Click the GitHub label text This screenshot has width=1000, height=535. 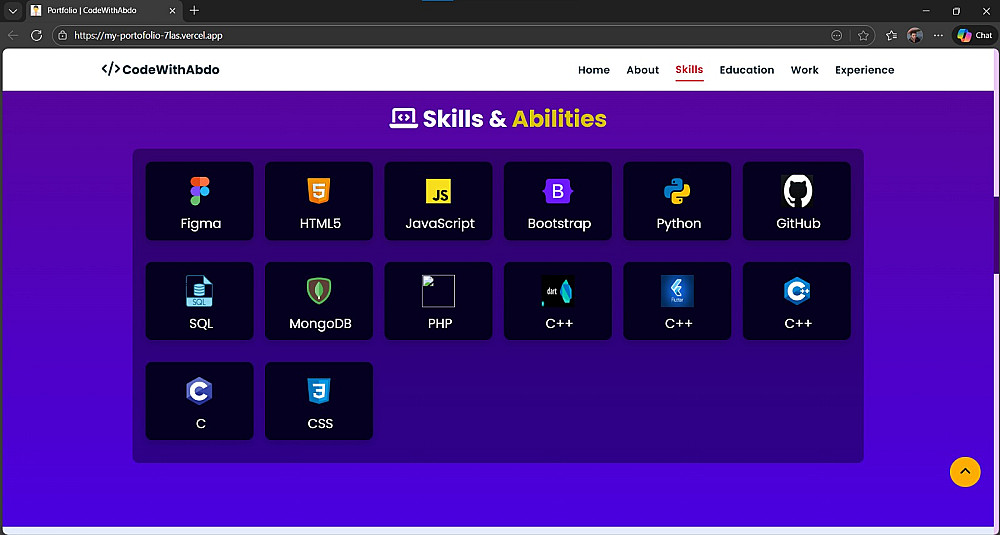[798, 224]
